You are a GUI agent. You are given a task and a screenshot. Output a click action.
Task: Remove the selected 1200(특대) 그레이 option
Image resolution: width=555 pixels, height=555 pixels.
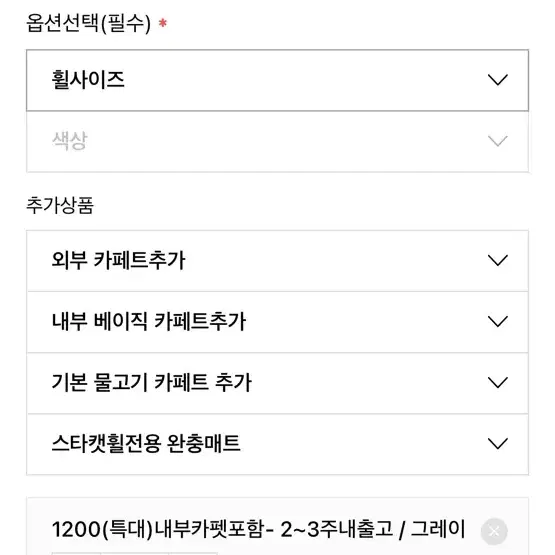click(494, 531)
